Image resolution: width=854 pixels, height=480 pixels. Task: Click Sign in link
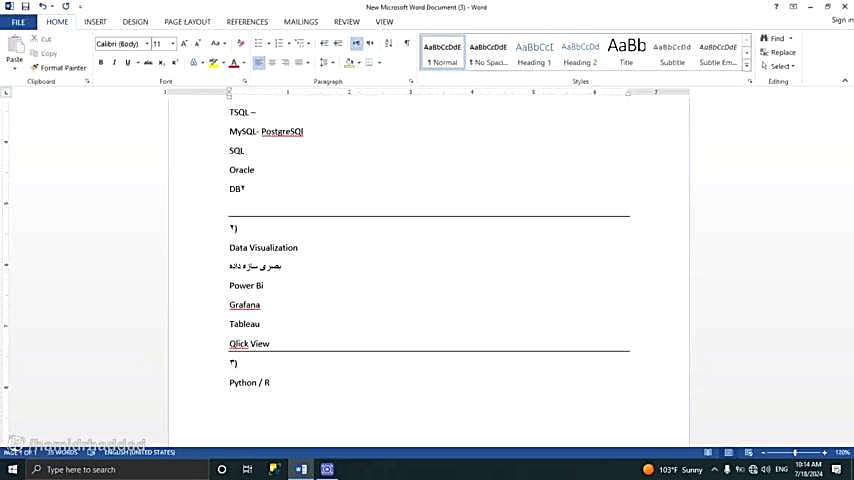click(x=842, y=20)
